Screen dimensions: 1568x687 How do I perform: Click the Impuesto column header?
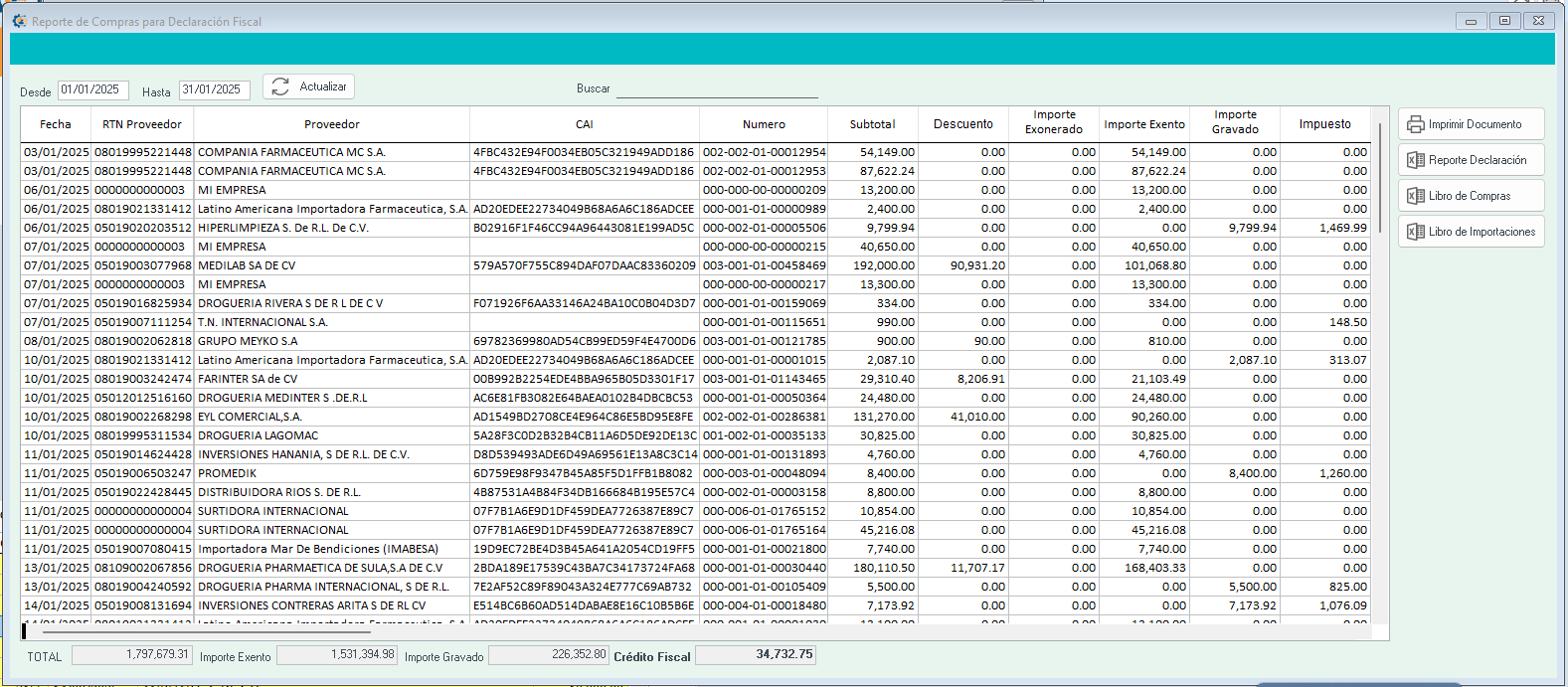coord(1324,124)
